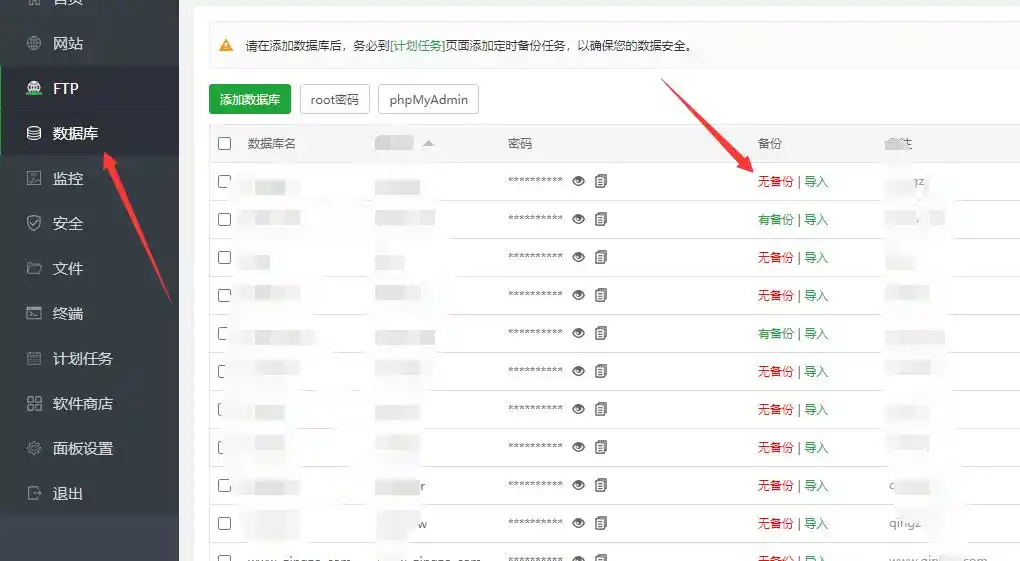Screen dimensions: 1020x561
Task: Click the root密码 button
Action: 334,100
